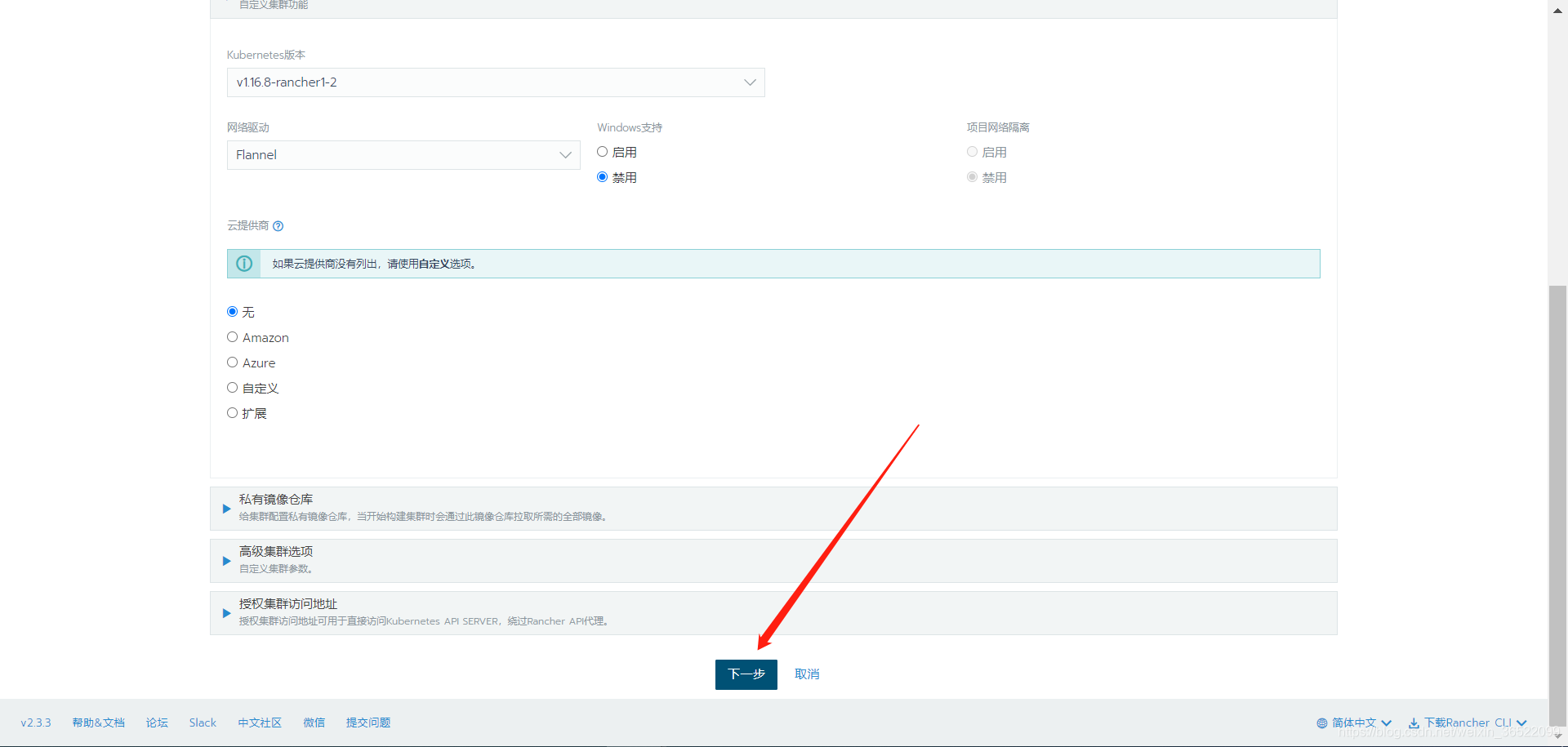The width and height of the screenshot is (1568, 747).
Task: Open the 中文社区 footer link
Action: (x=260, y=723)
